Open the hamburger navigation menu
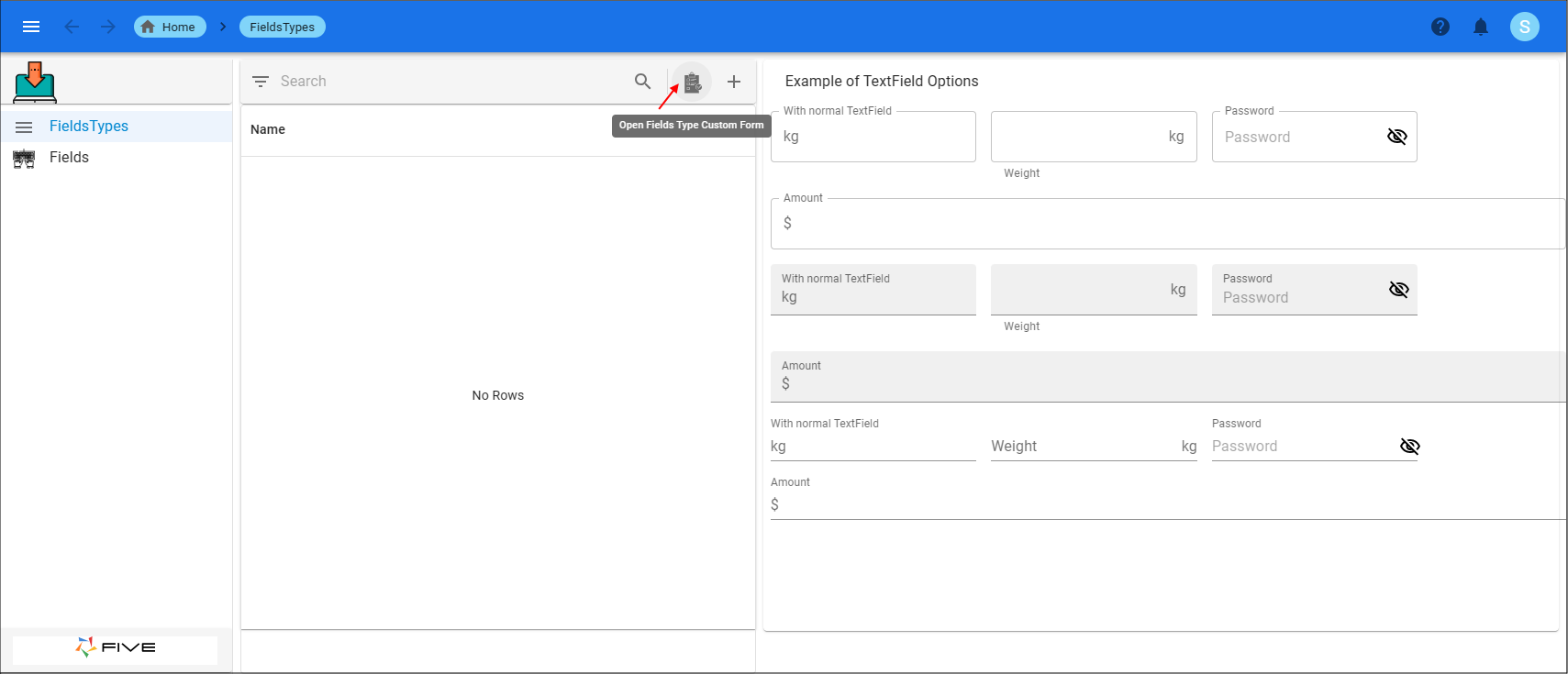 pos(31,27)
